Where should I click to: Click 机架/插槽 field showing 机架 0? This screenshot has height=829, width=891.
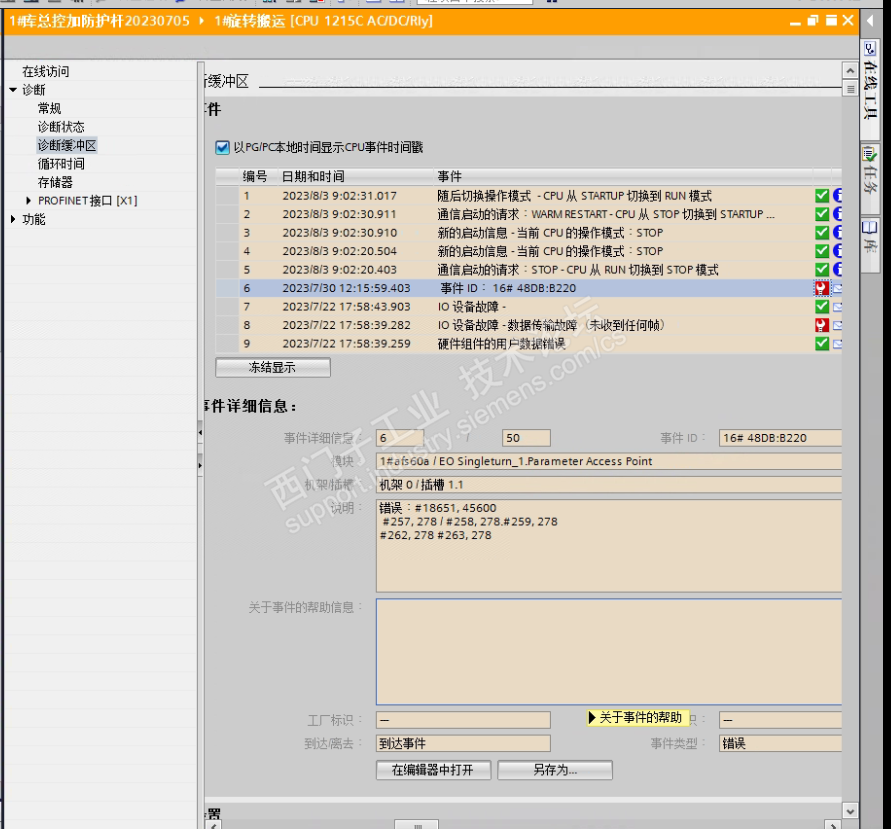coord(609,485)
